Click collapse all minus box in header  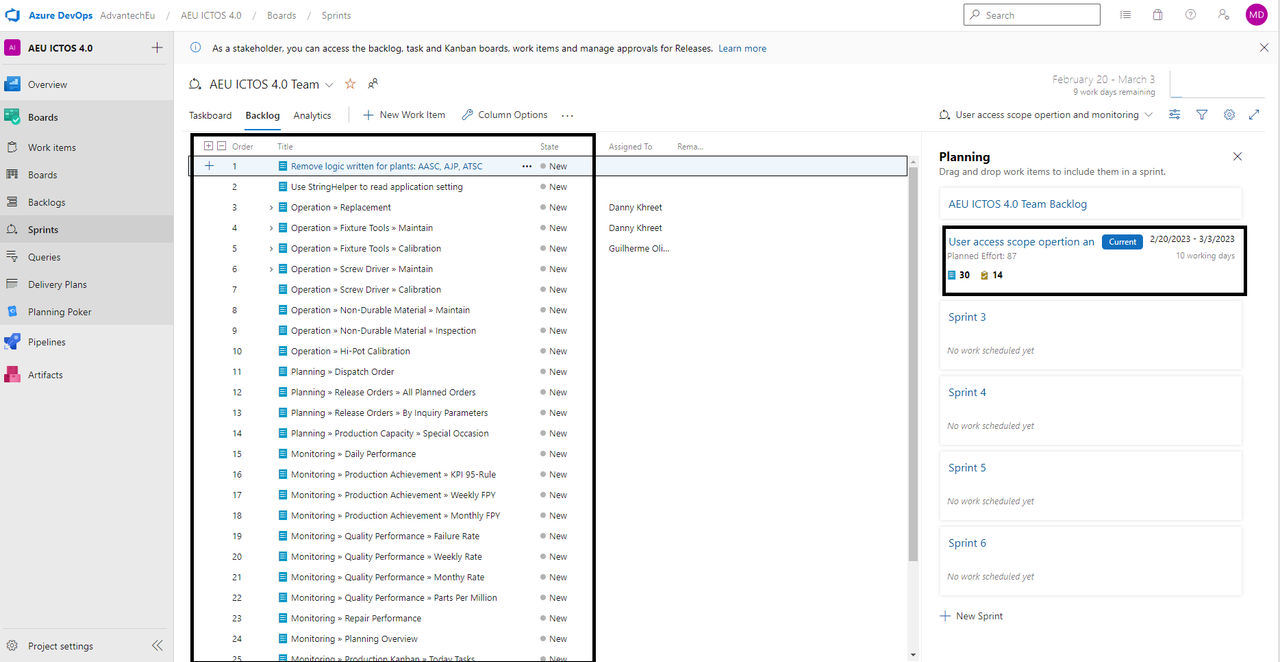(x=221, y=146)
